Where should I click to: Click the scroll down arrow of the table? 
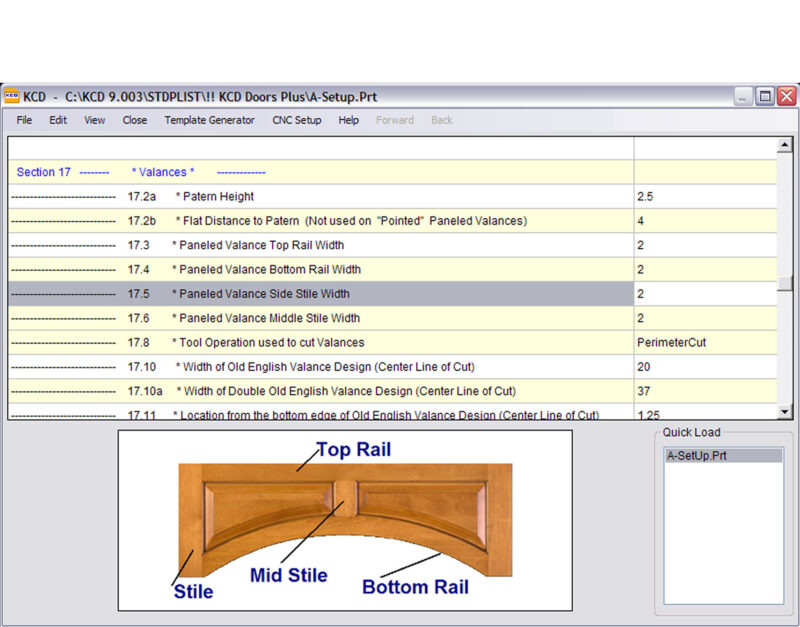point(785,410)
